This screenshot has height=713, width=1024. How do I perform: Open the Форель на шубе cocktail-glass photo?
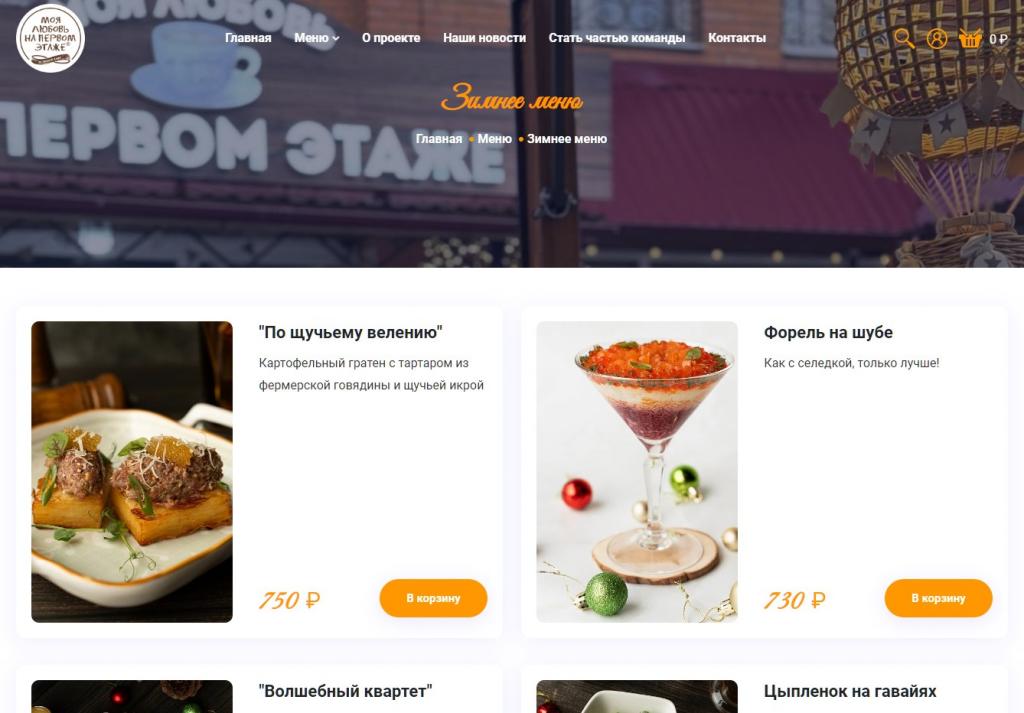click(637, 471)
